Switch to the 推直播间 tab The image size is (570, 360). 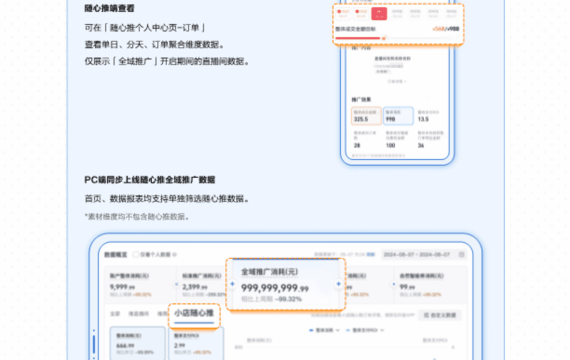[x=139, y=314]
